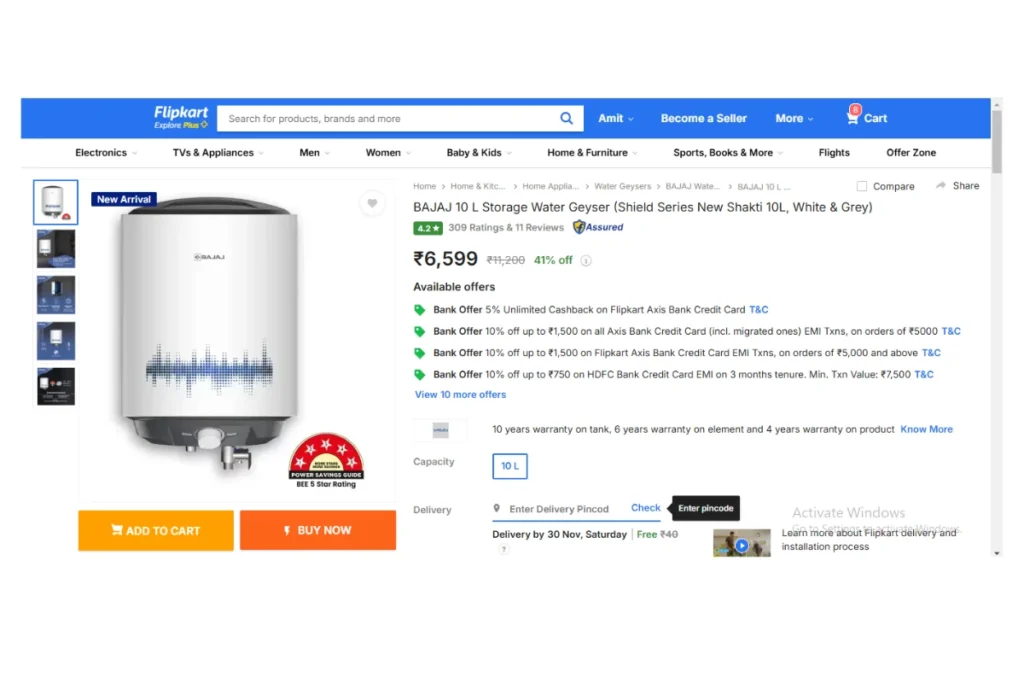Click the delivery location pin icon
The width and height of the screenshot is (1024, 683).
click(496, 508)
